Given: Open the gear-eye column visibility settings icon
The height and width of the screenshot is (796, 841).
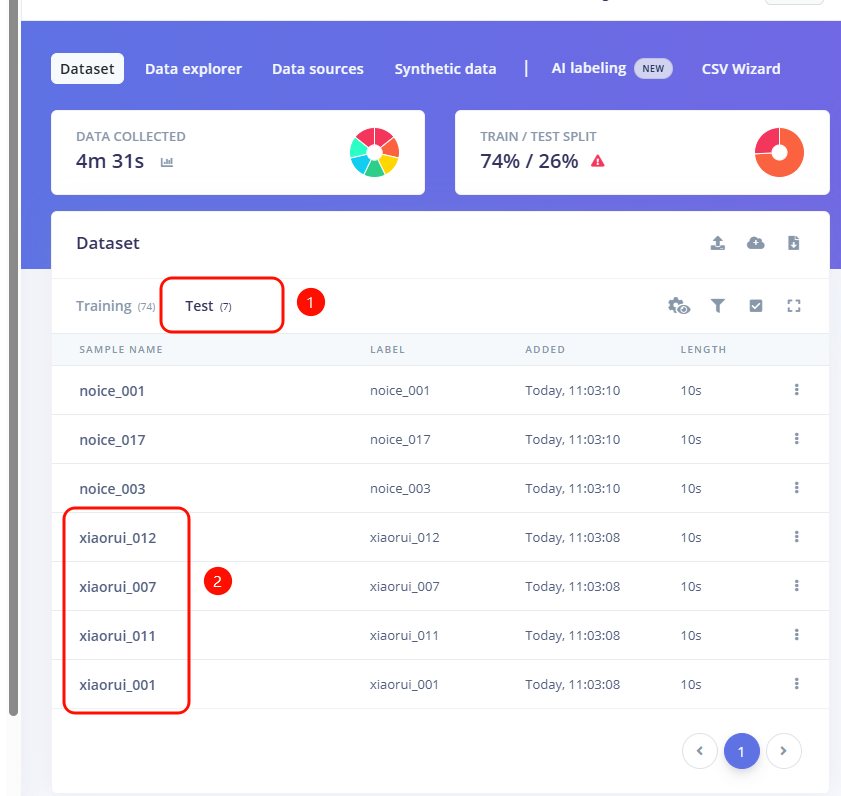Looking at the screenshot, I should point(679,306).
